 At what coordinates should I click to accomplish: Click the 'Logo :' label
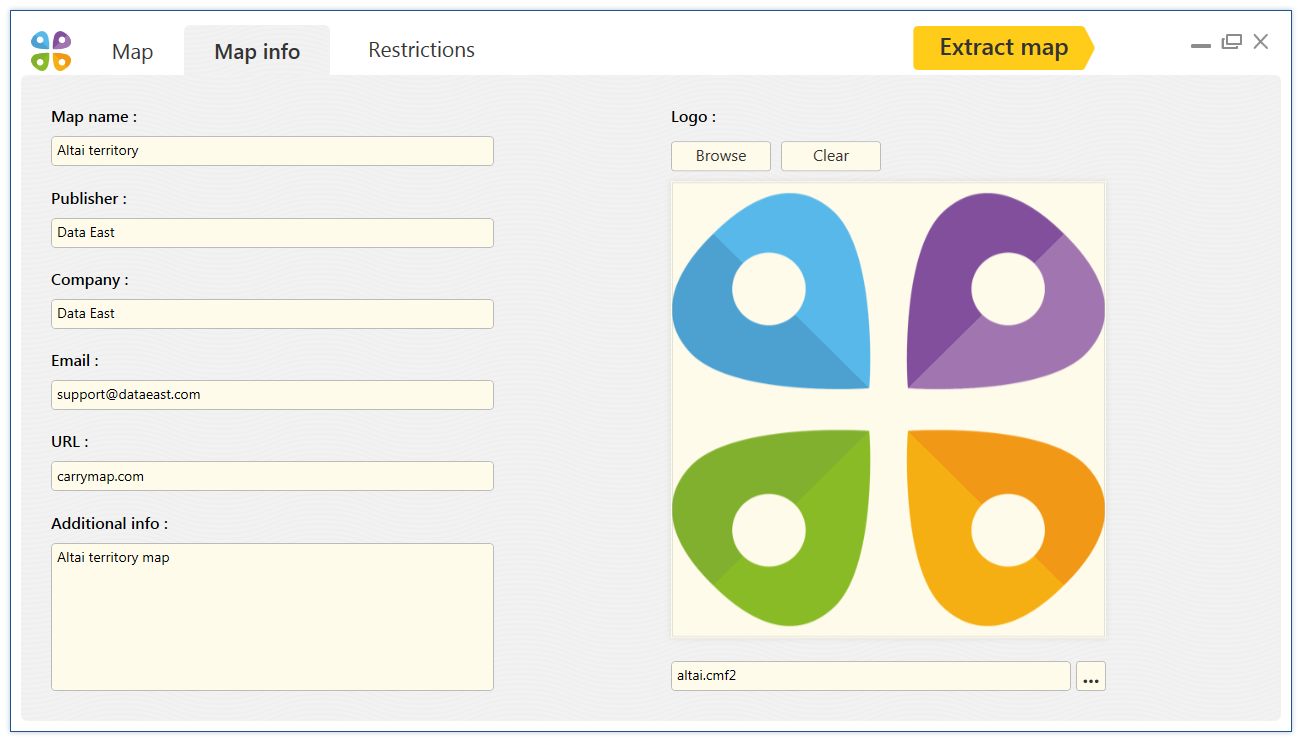(x=693, y=117)
